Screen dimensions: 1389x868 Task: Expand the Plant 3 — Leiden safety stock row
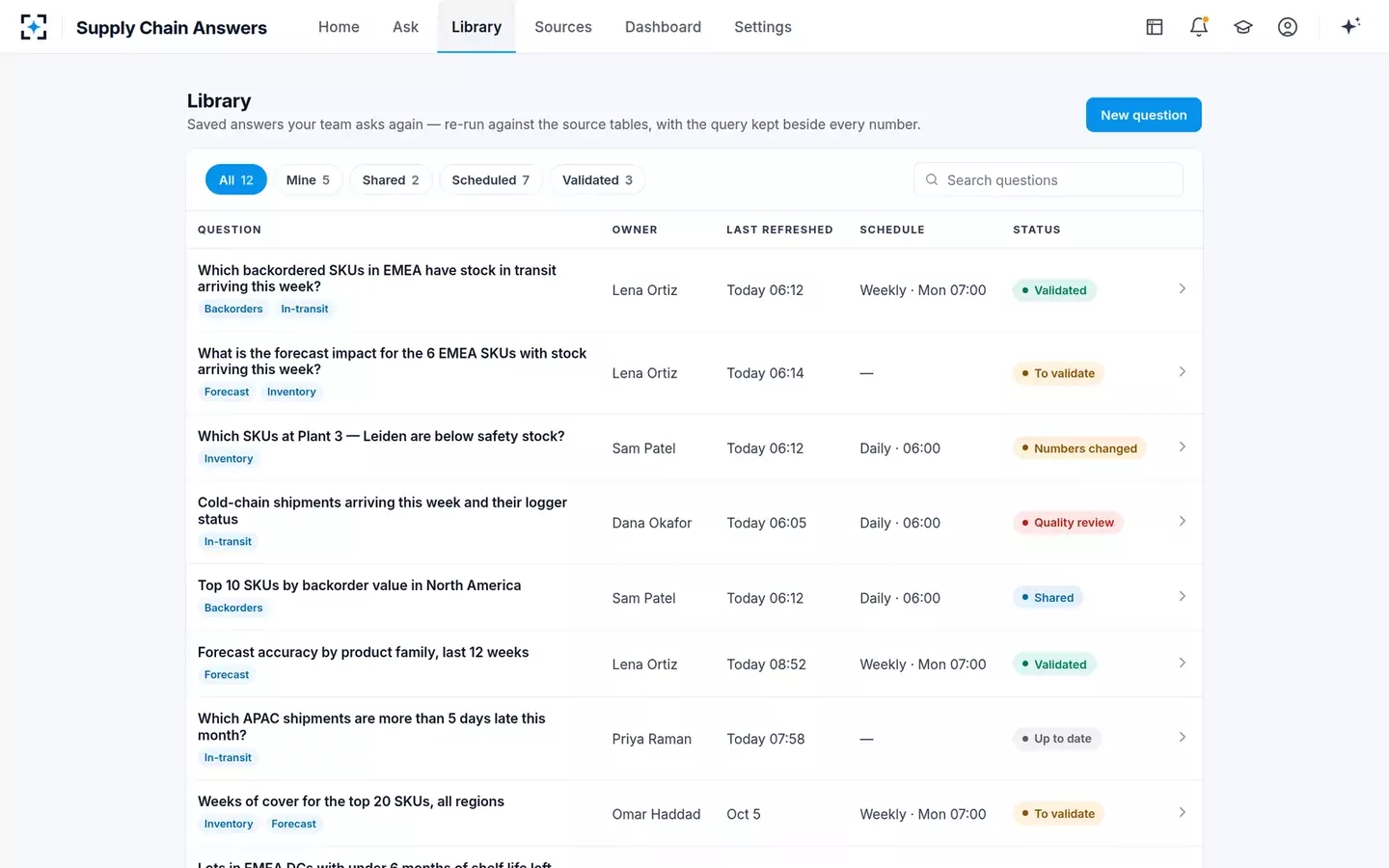pyautogui.click(x=1182, y=448)
